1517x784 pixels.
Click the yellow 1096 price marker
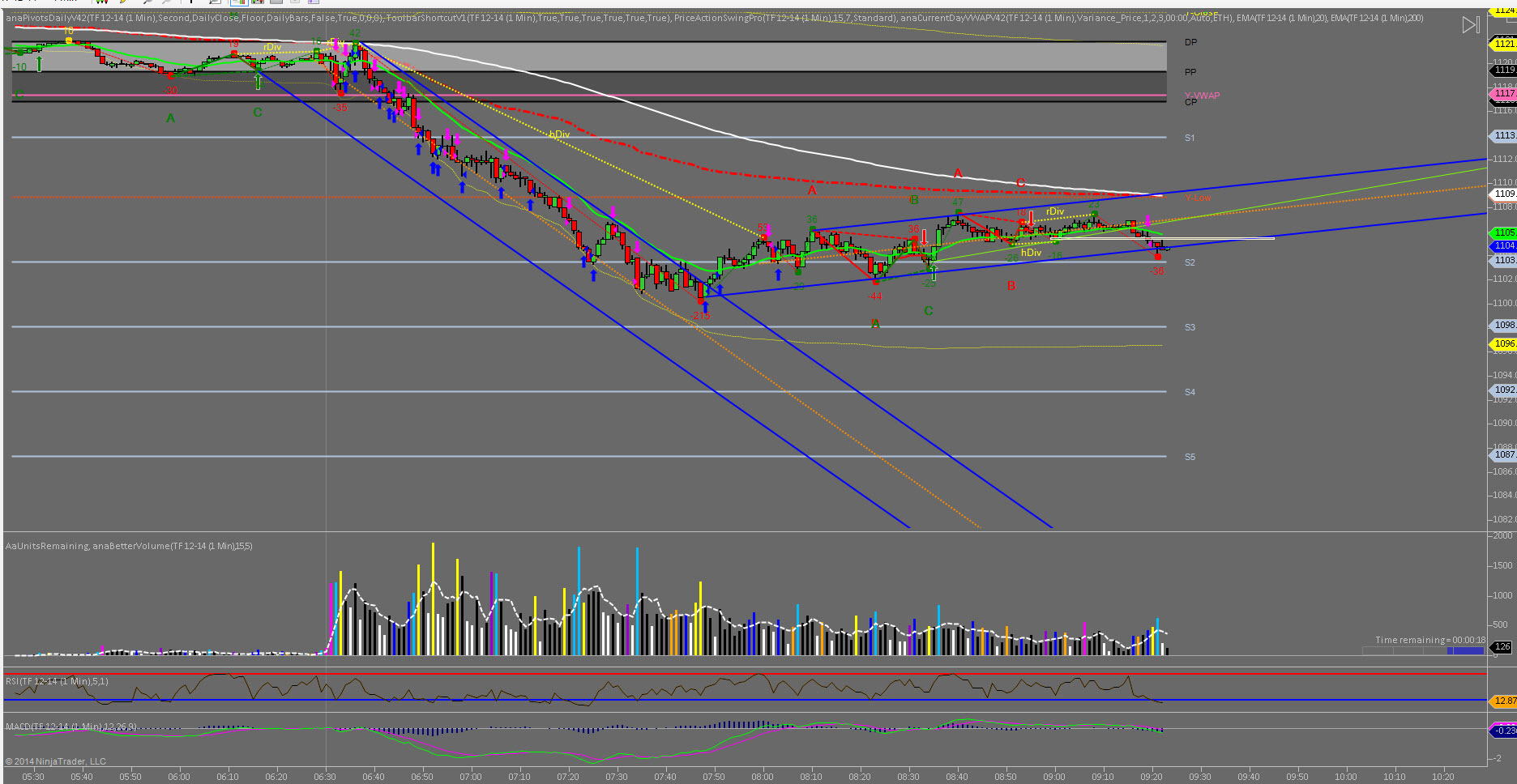[1503, 344]
